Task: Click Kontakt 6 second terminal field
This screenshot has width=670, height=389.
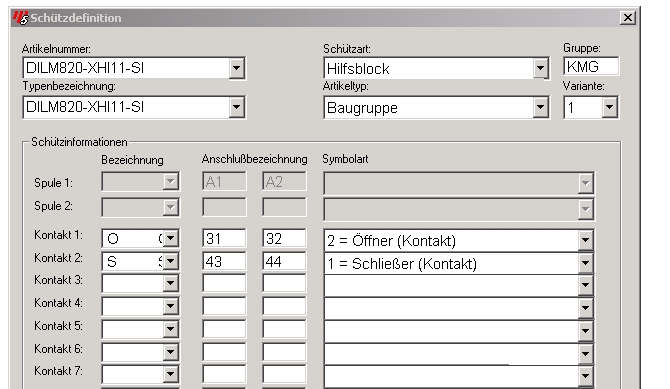Action: [284, 352]
